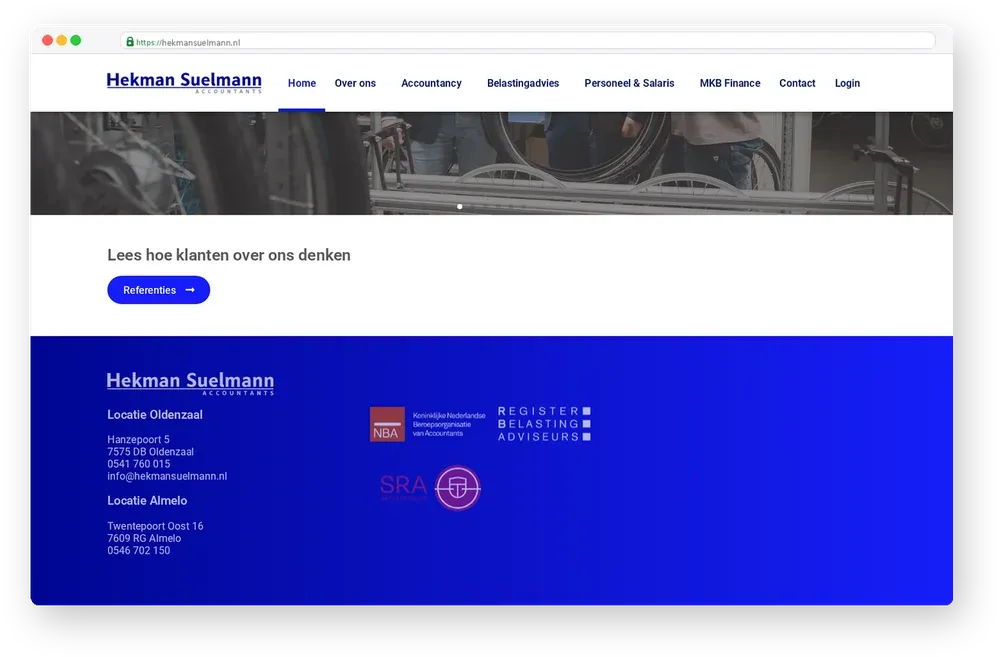
Task: Click the 'Locatie Oldenzaal' heading
Action: 155,415
